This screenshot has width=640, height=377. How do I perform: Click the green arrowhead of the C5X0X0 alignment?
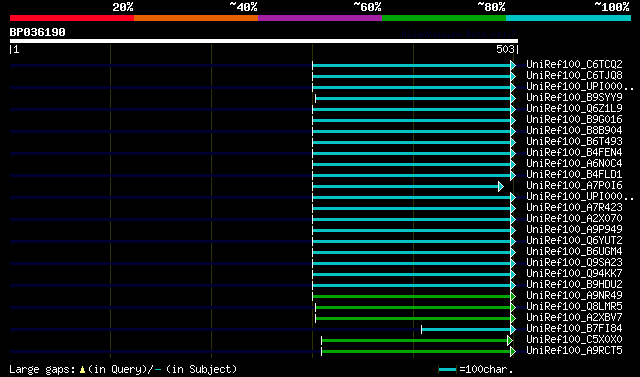tap(510, 340)
